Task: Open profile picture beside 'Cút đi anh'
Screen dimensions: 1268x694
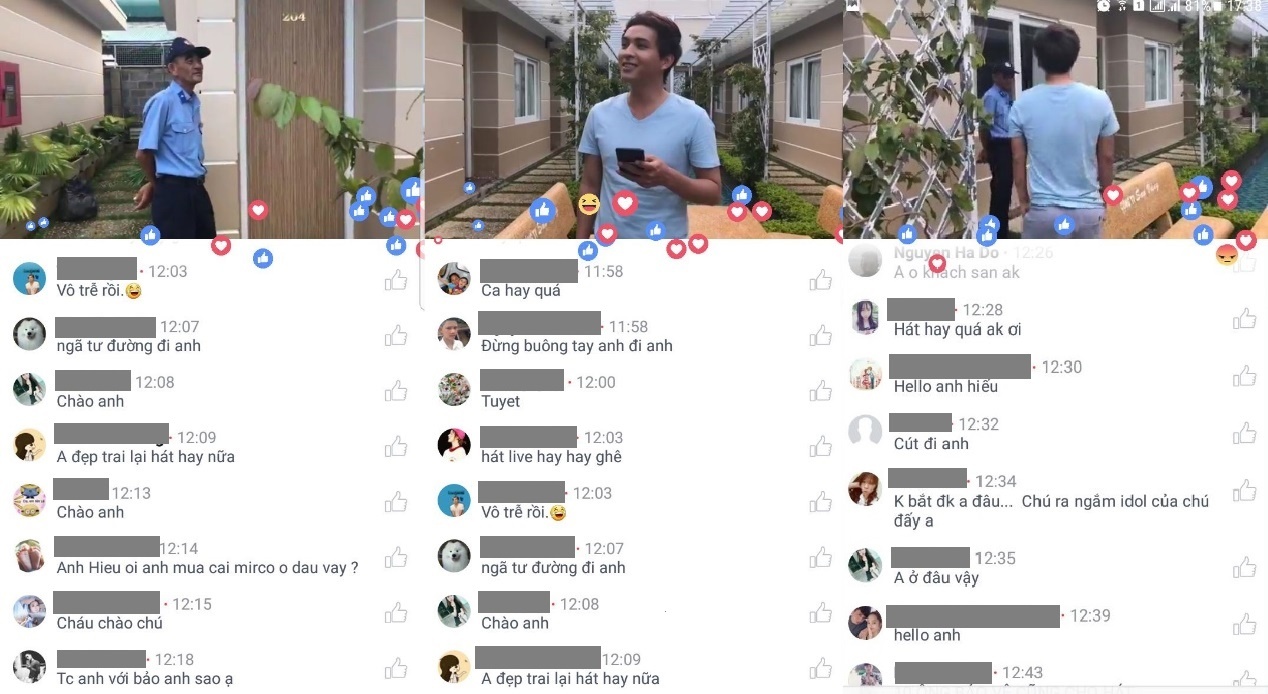Action: 865,432
